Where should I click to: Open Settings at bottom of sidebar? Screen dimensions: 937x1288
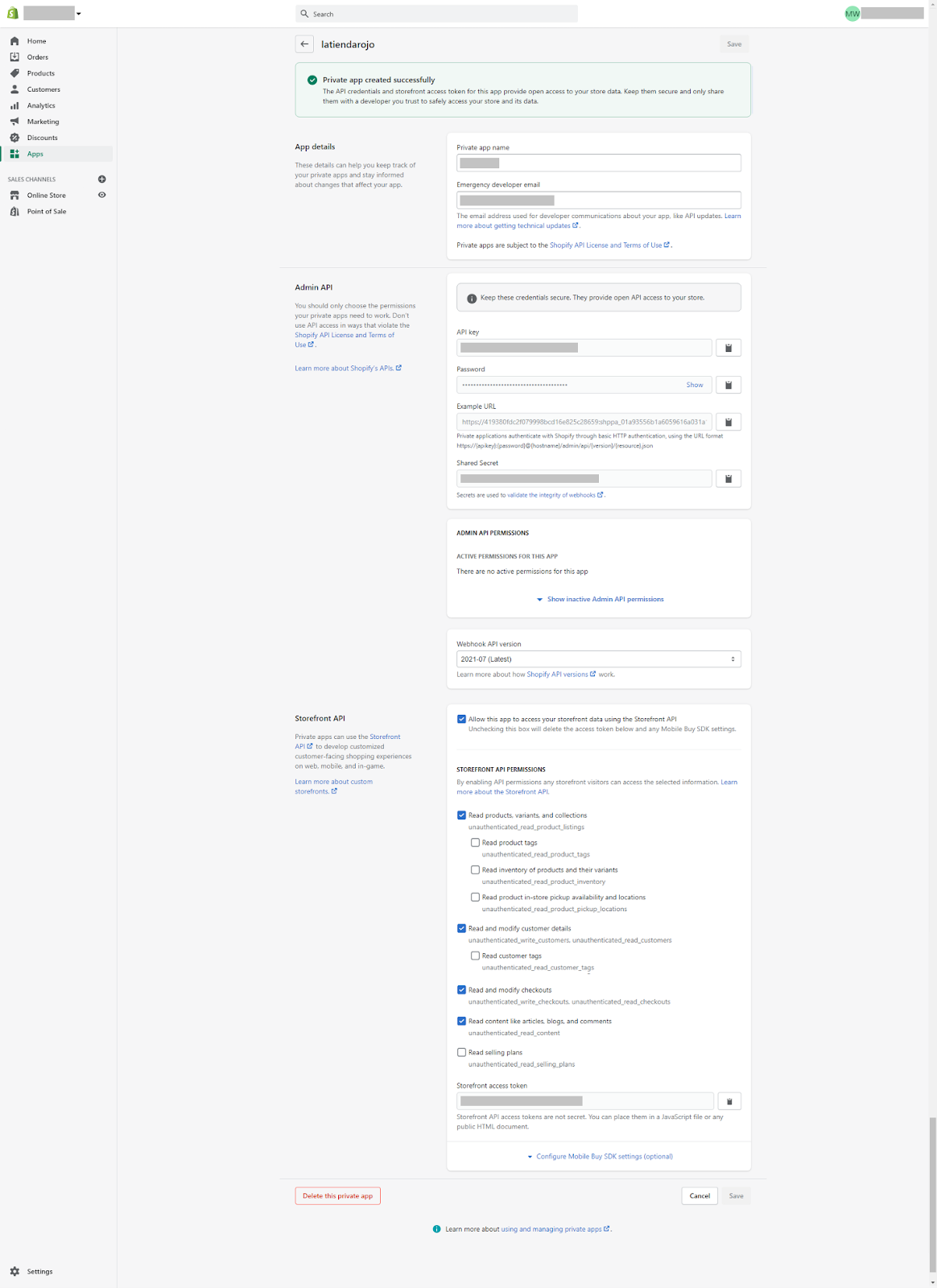coord(39,1272)
